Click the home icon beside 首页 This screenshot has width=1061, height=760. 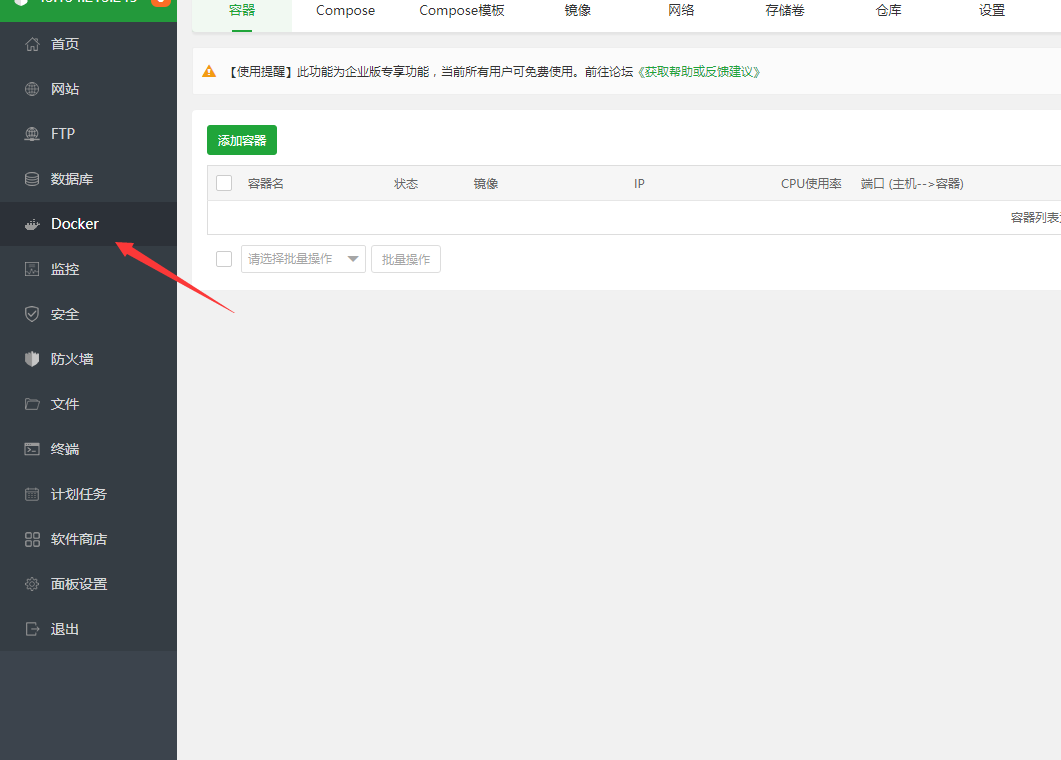coord(32,44)
